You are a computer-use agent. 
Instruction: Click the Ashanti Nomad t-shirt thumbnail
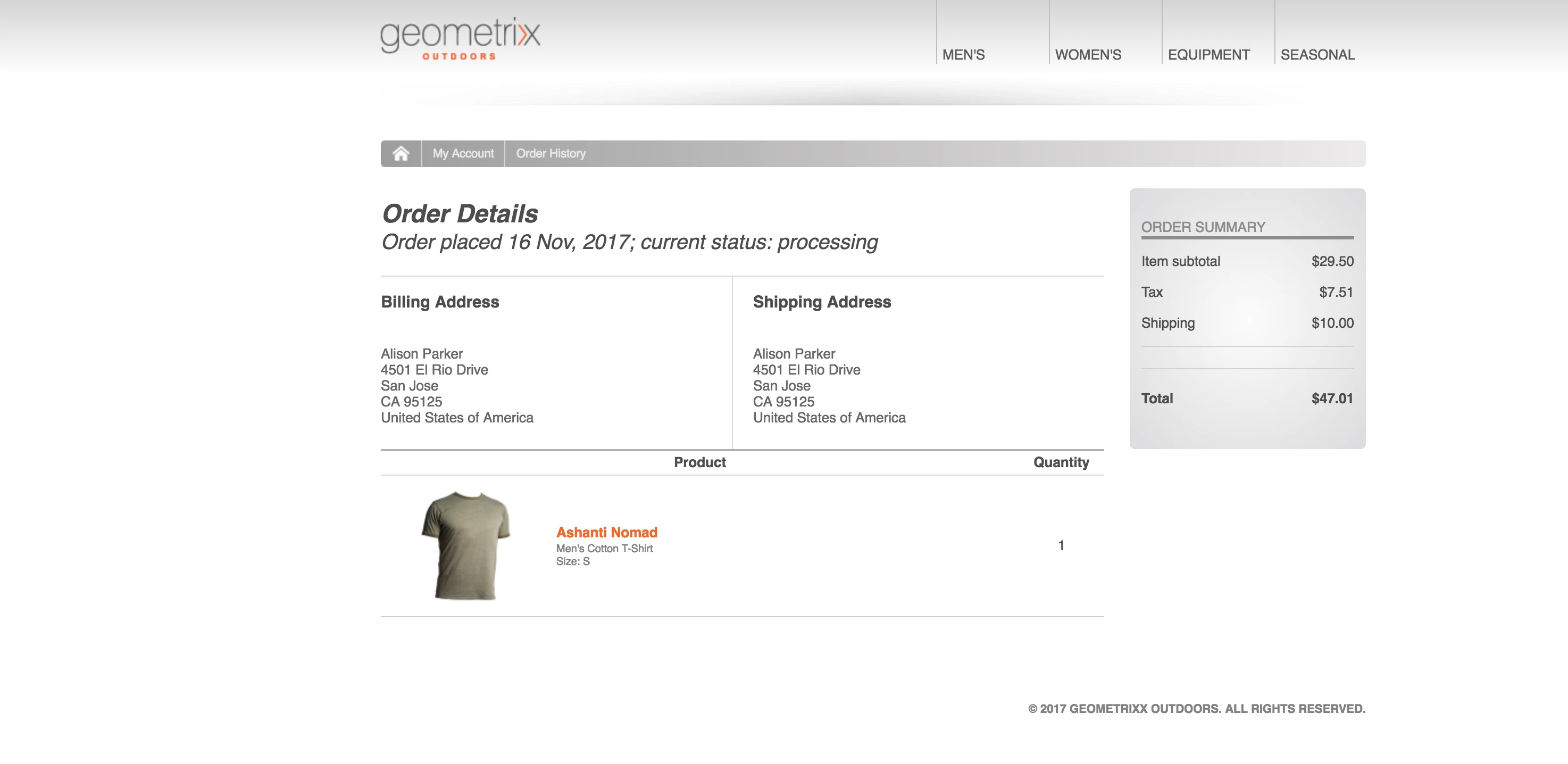pos(466,545)
